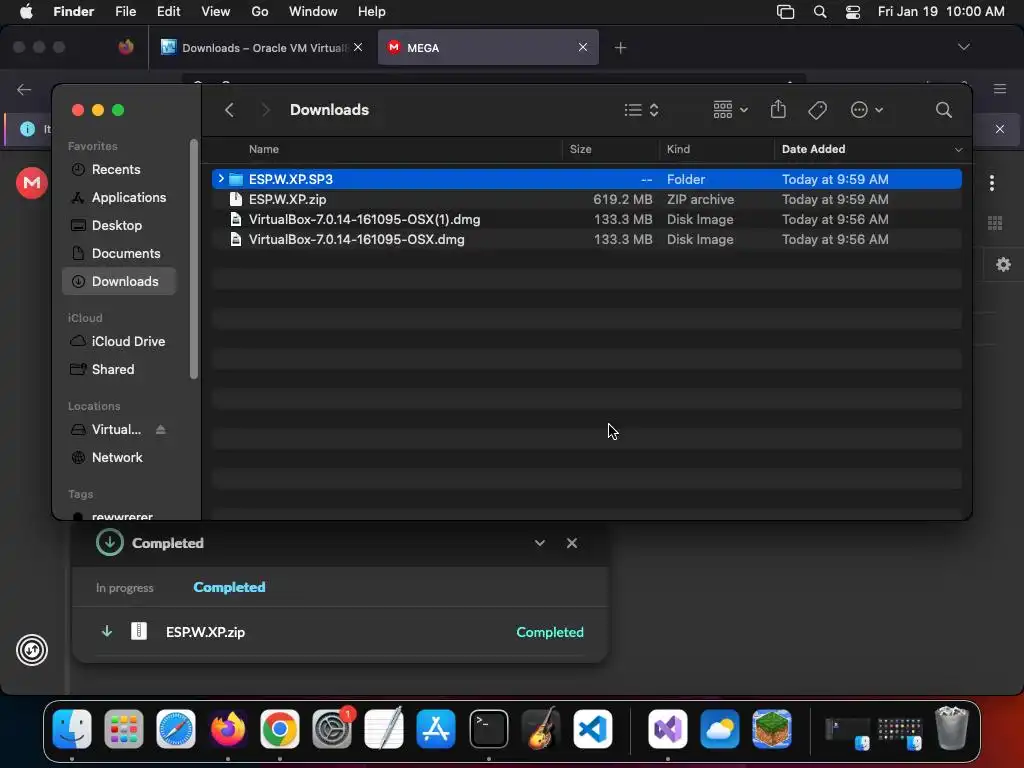1024x768 pixels.
Task: Switch to Completed transfers tab
Action: click(229, 587)
